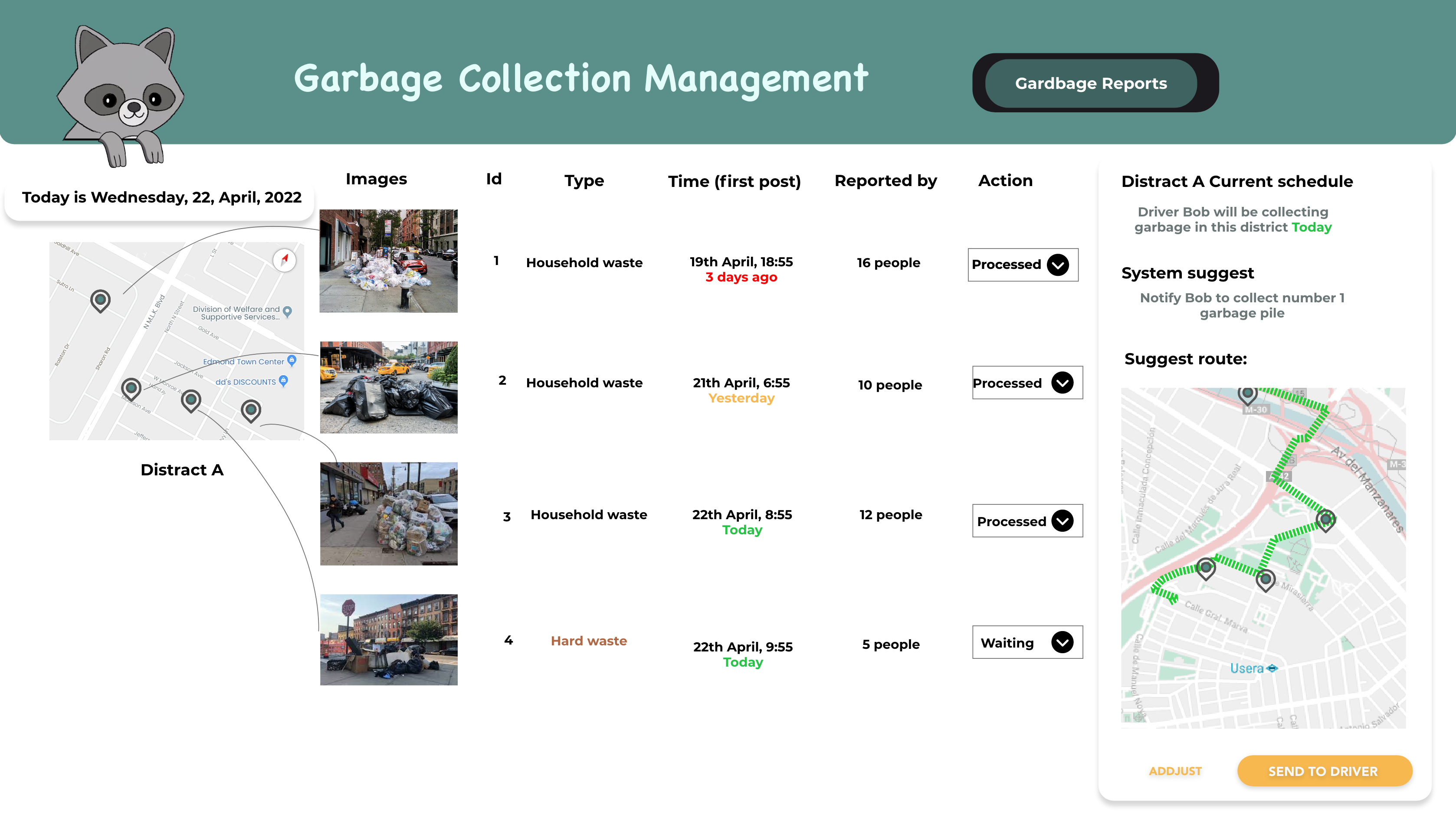
Task: Open the black garbage bags photo
Action: click(x=389, y=388)
